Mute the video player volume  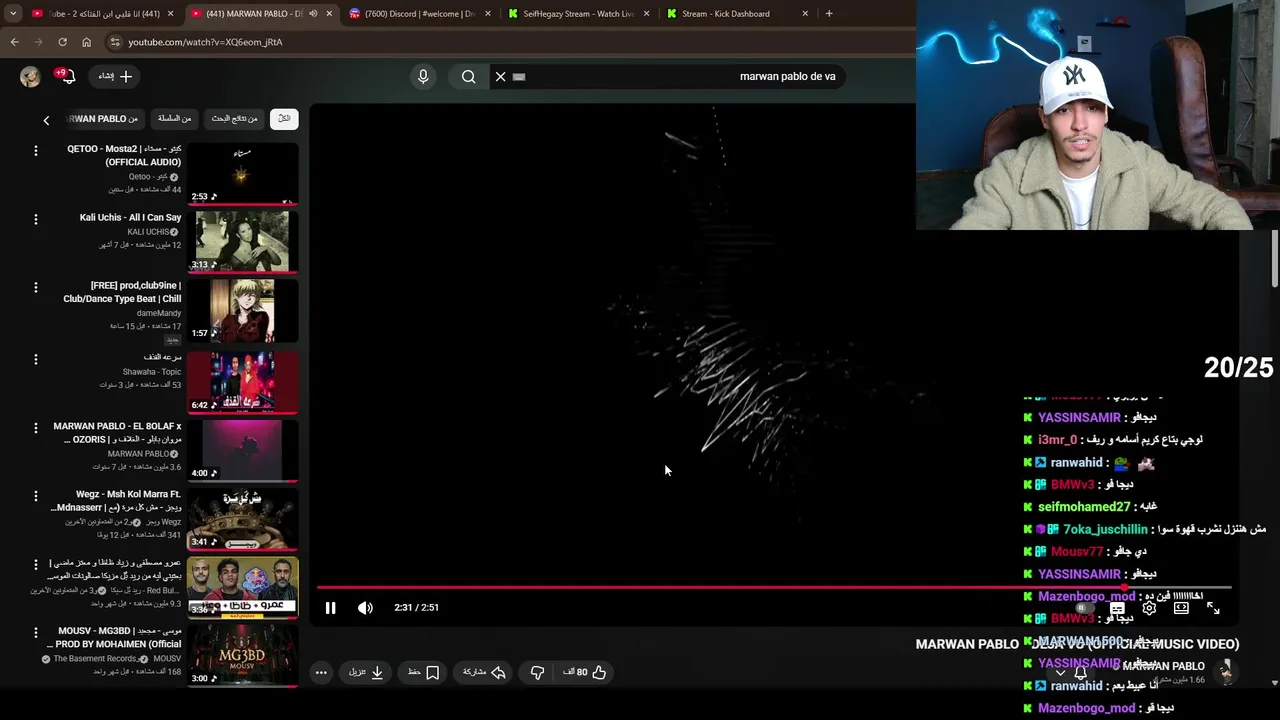point(365,607)
